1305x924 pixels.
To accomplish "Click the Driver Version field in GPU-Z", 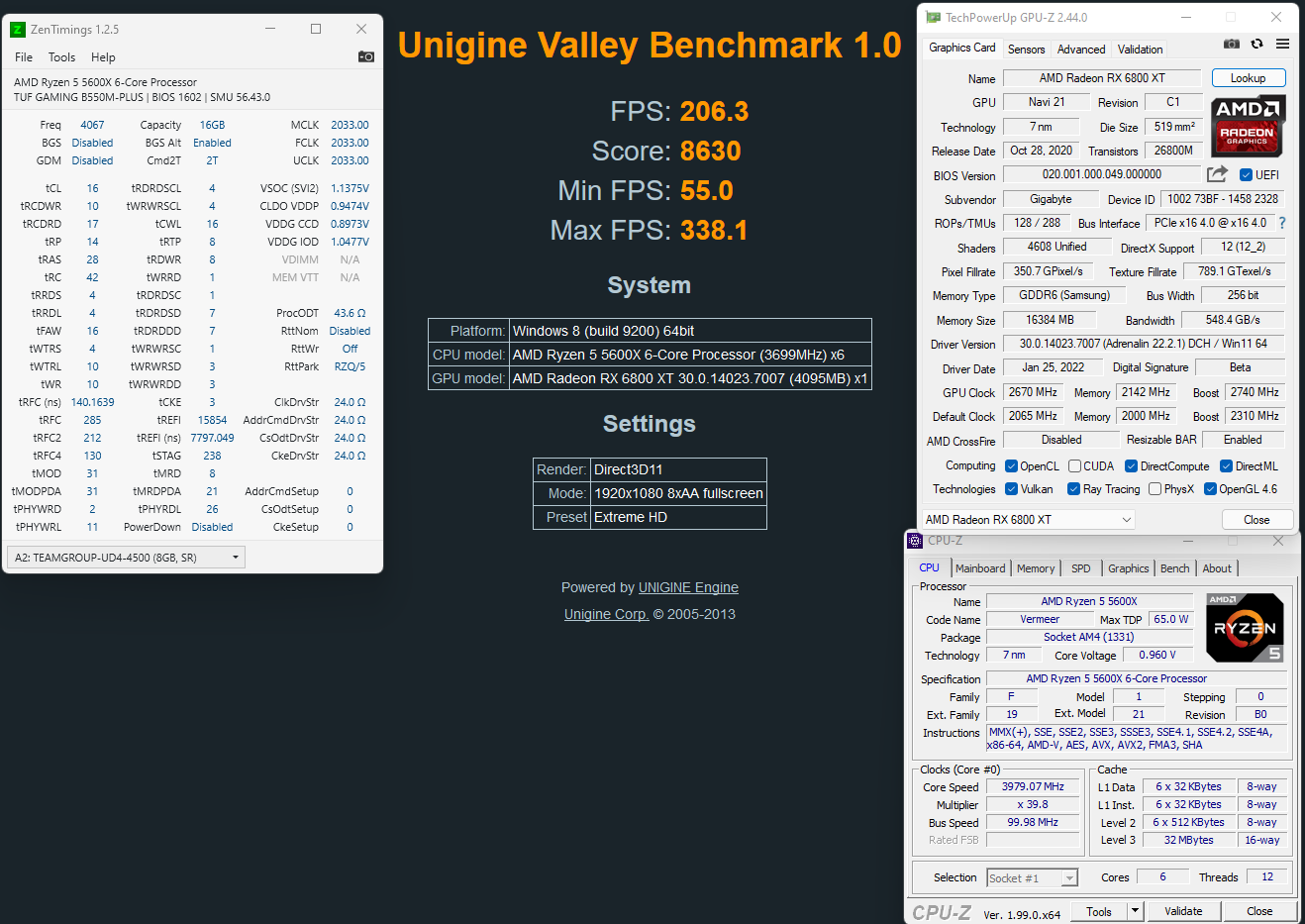I will [x=1144, y=344].
